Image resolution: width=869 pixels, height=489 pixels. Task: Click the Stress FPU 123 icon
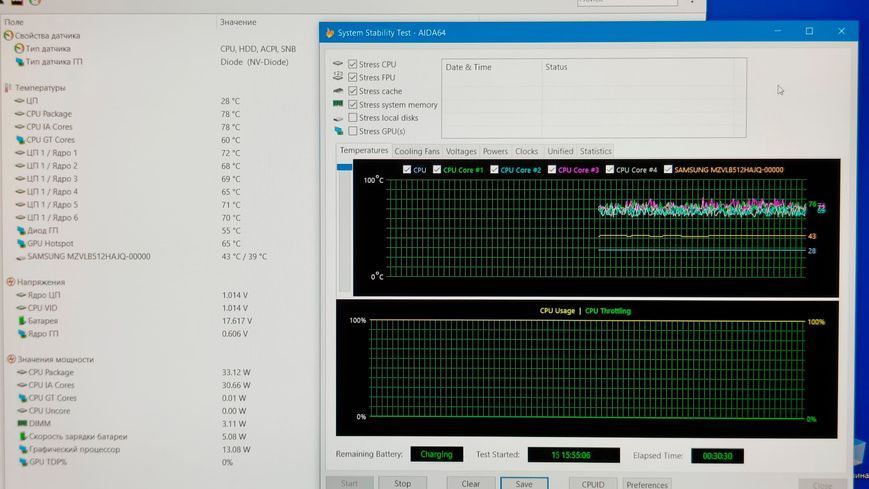point(338,77)
